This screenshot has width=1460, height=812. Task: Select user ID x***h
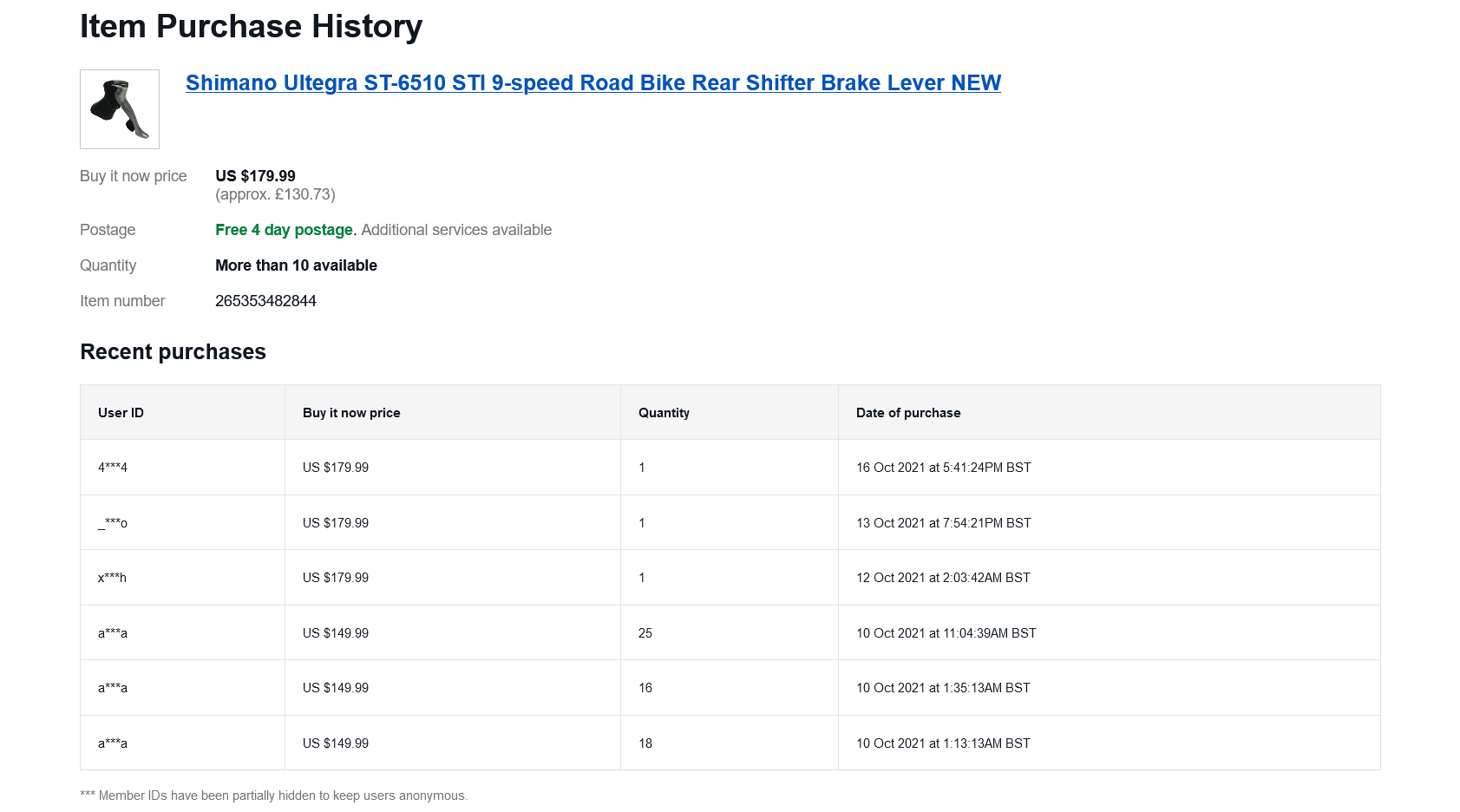112,578
